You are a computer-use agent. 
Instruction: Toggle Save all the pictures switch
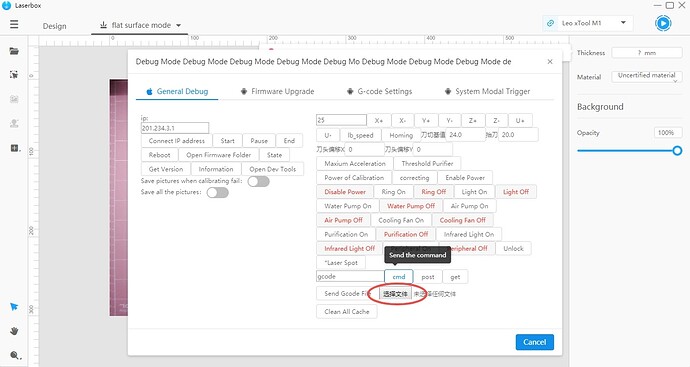click(x=218, y=192)
